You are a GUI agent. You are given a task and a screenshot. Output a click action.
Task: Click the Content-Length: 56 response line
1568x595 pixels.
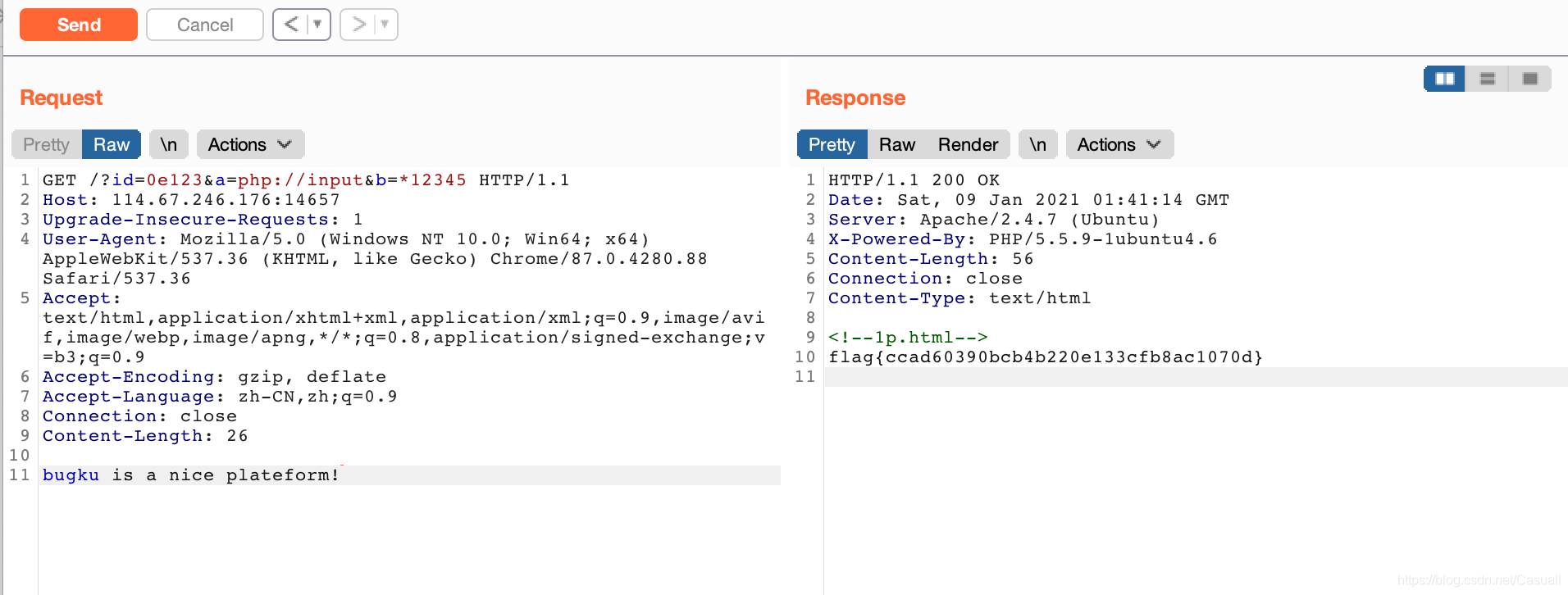[x=931, y=259]
